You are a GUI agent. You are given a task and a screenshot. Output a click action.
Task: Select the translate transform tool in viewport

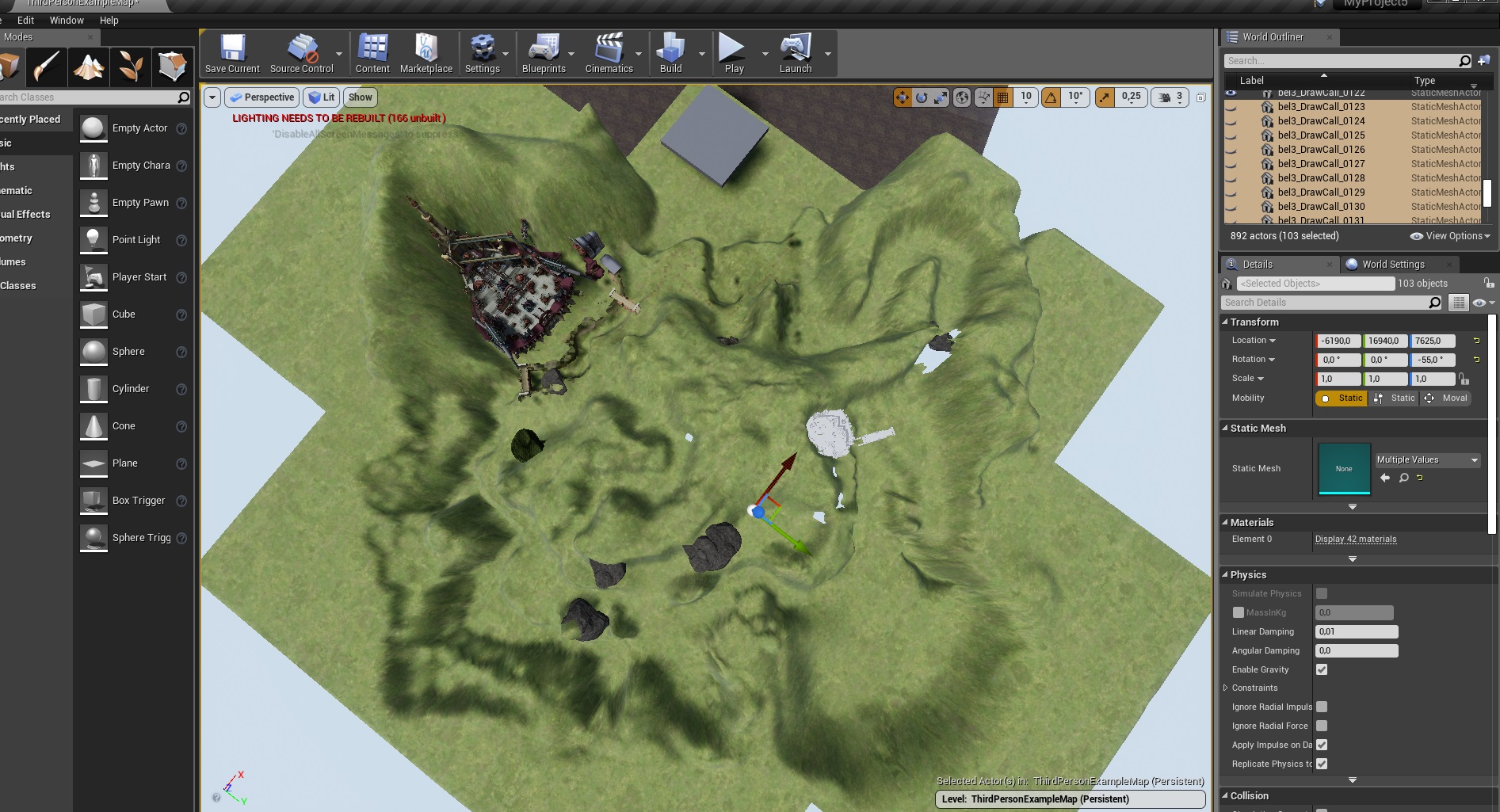coord(903,97)
